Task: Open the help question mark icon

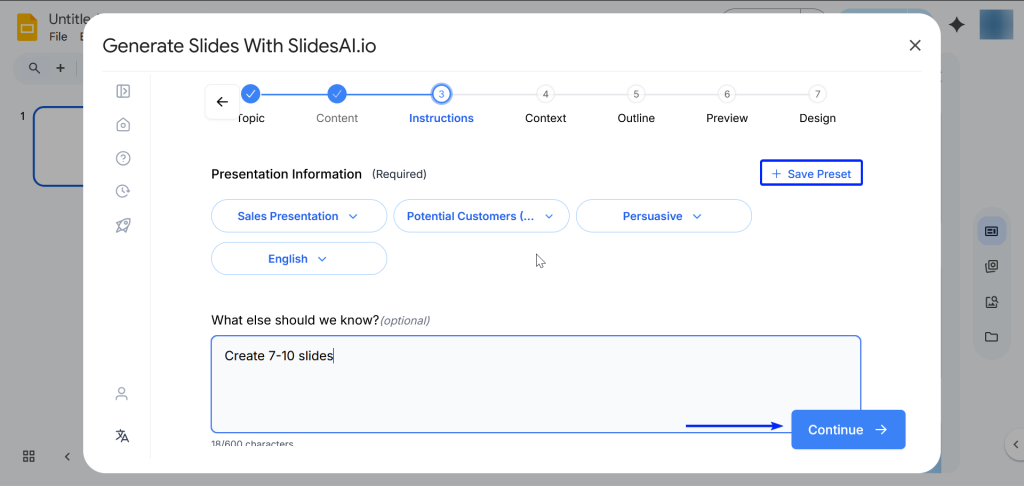Action: tap(123, 158)
